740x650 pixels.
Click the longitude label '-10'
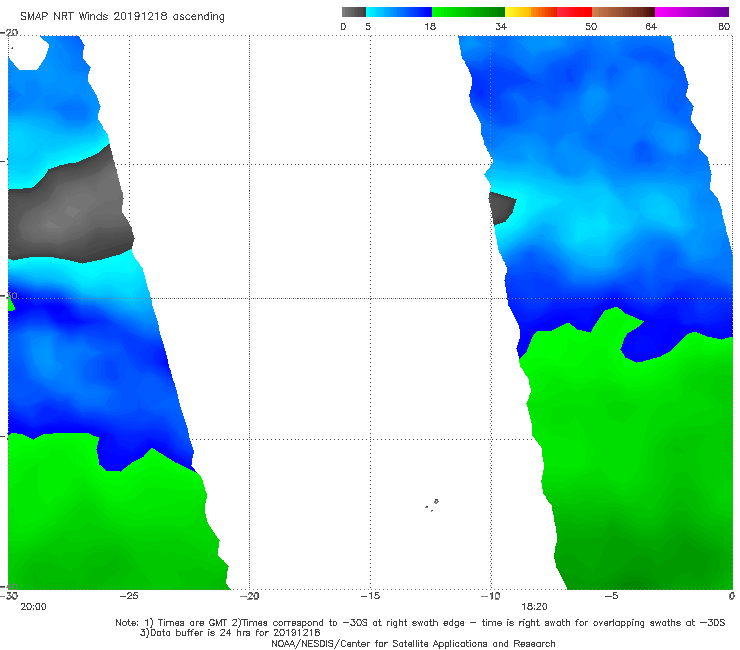click(491, 596)
